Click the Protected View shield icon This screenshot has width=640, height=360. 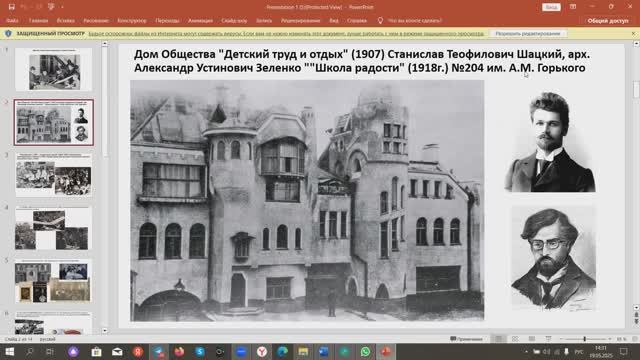click(x=8, y=33)
